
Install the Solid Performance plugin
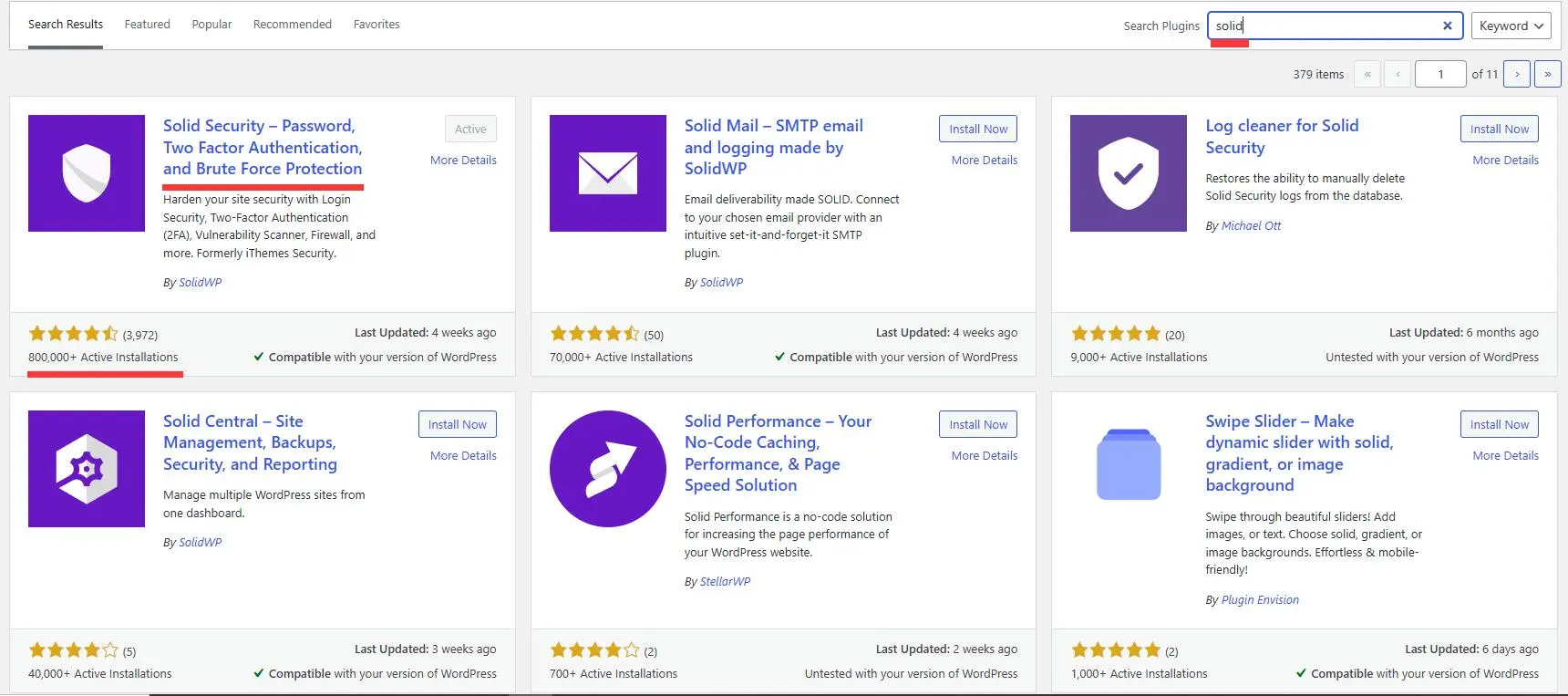pos(978,424)
